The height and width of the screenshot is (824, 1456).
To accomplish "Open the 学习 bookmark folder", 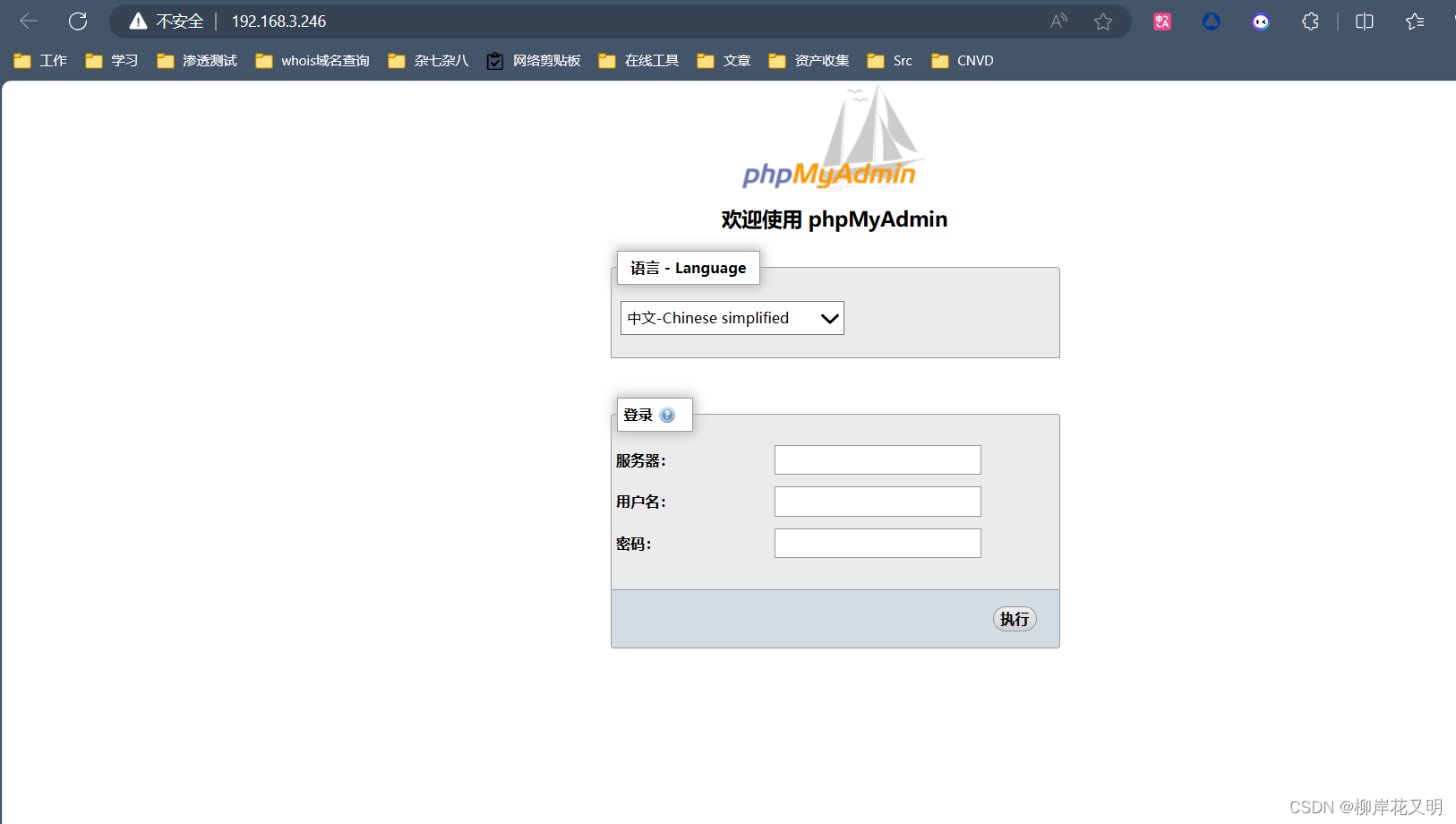I will [112, 61].
